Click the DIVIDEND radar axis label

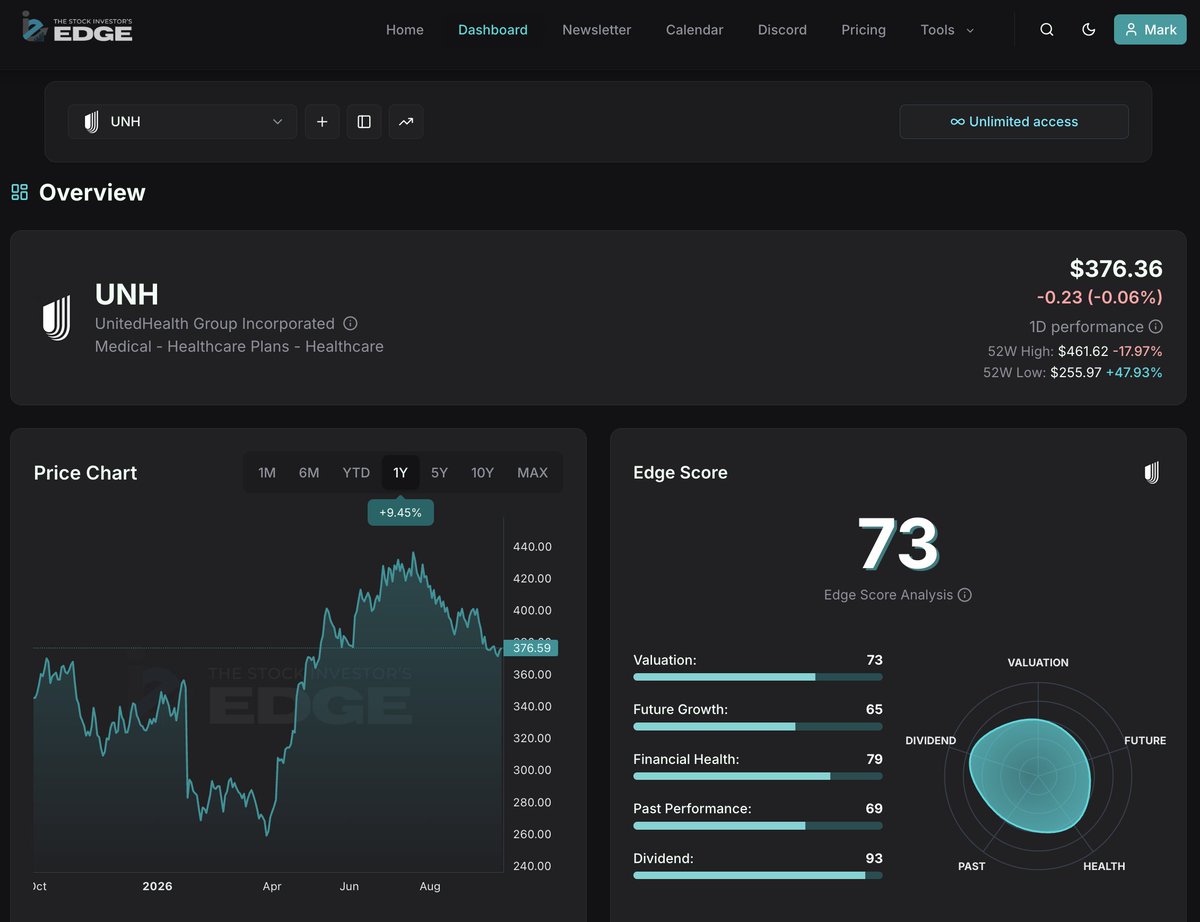click(x=931, y=741)
